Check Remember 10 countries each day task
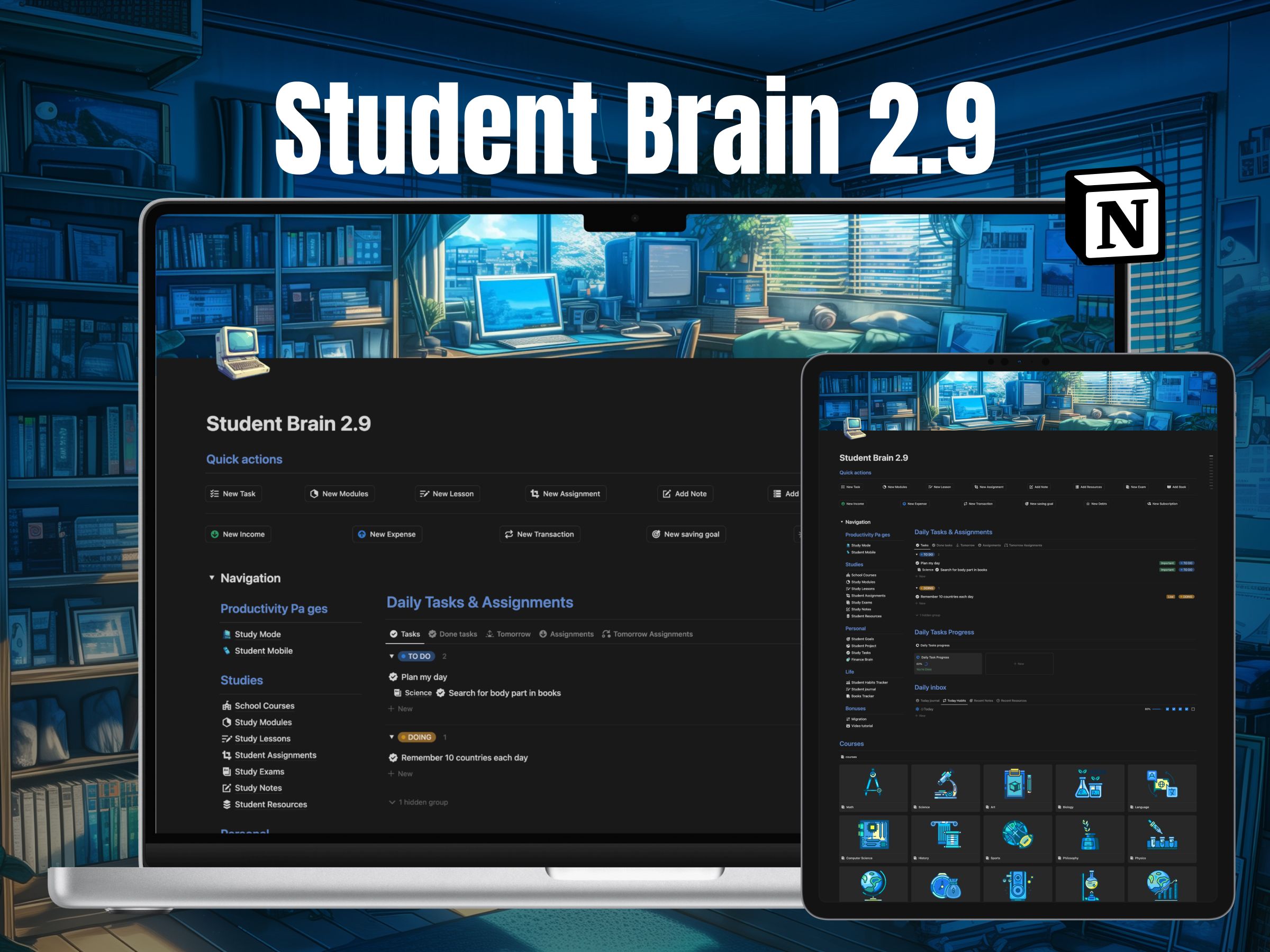 [393, 757]
